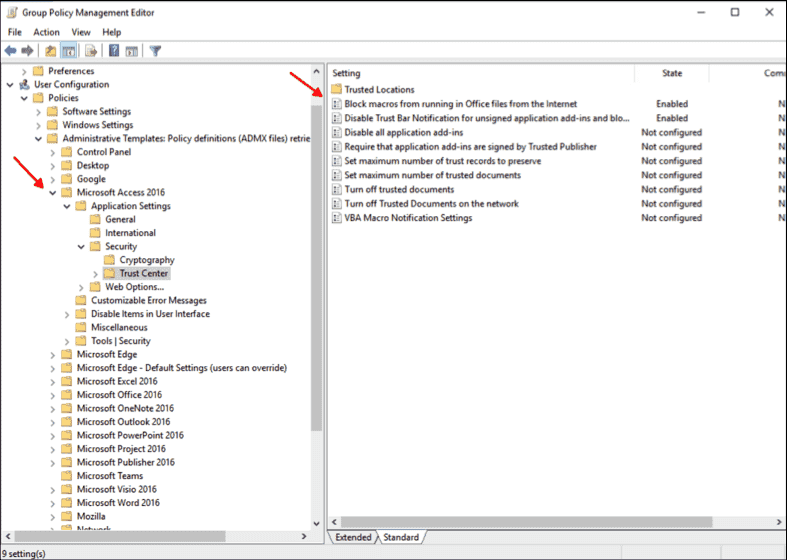
Task: Select the International folder
Action: (x=130, y=233)
